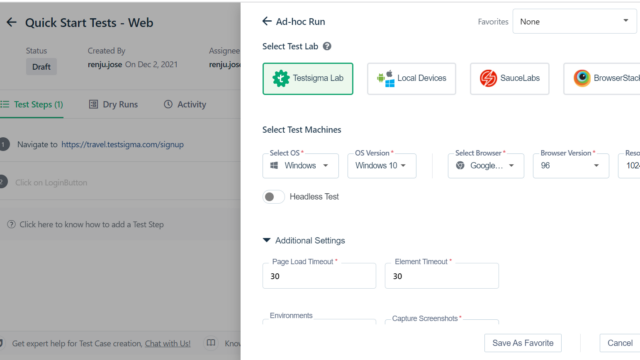
Task: Open the Capture Screenshots dropdown field
Action: (442, 321)
